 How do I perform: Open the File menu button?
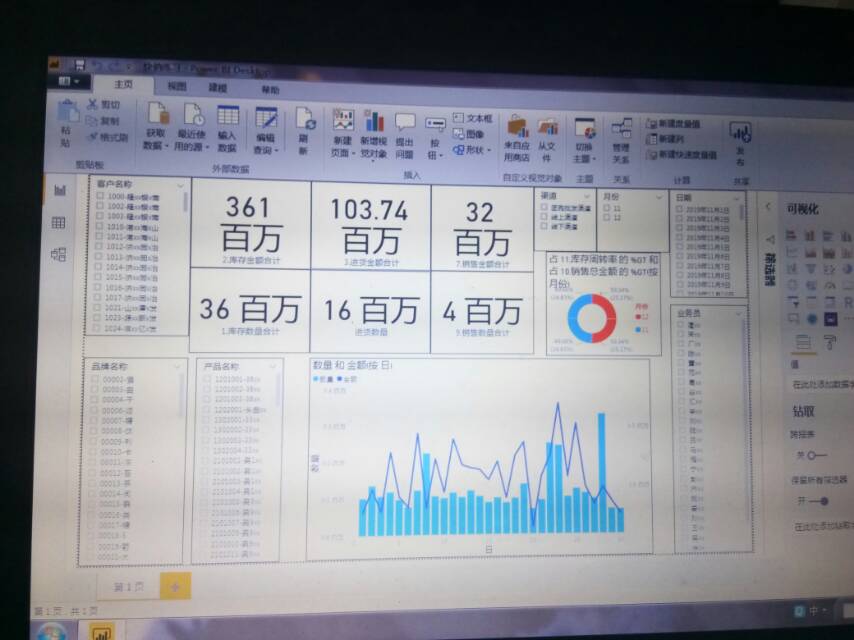[x=69, y=82]
